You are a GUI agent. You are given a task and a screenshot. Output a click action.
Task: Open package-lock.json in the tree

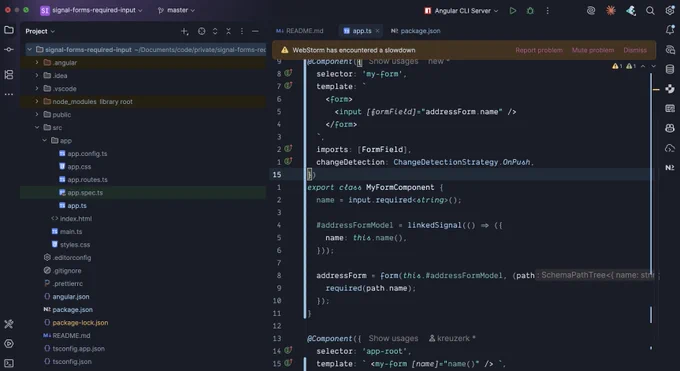tap(80, 323)
